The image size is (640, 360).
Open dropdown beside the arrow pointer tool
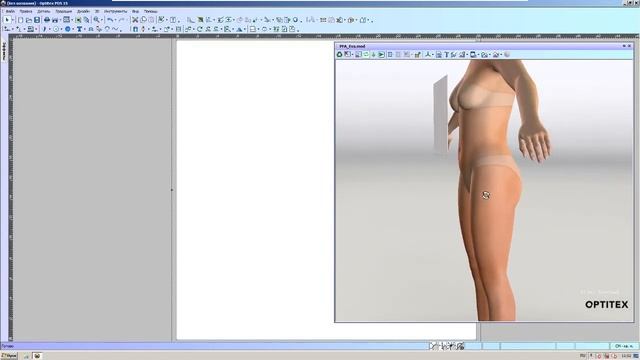pyautogui.click(x=13, y=20)
